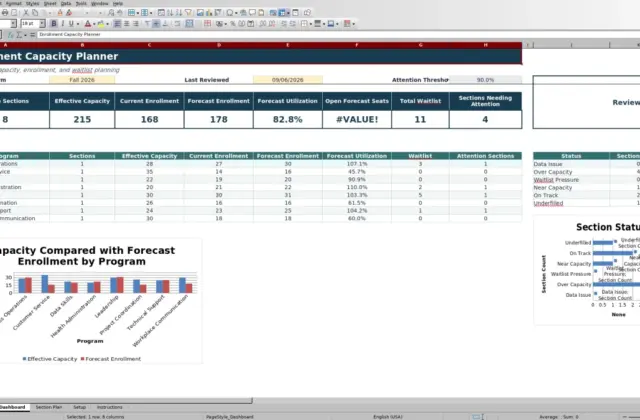Click the Add Decimal Place icon

(x=262, y=24)
